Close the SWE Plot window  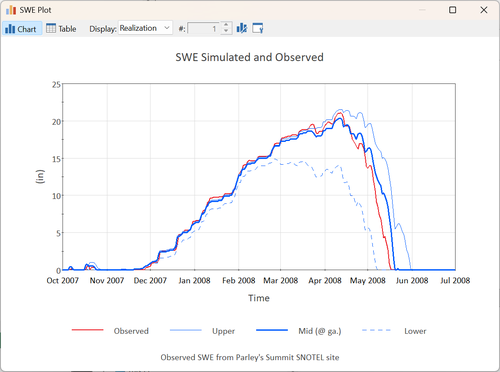pyautogui.click(x=484, y=10)
